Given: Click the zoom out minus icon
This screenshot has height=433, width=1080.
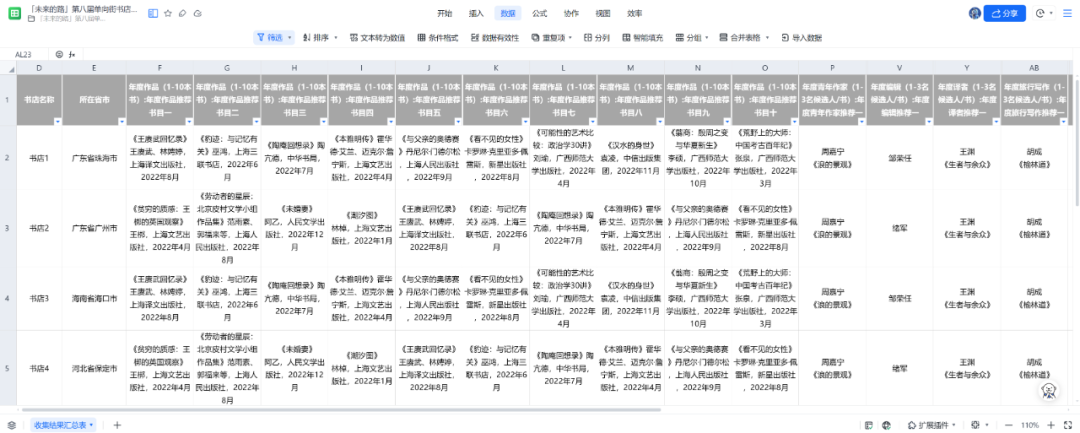Looking at the screenshot, I should tap(1009, 425).
